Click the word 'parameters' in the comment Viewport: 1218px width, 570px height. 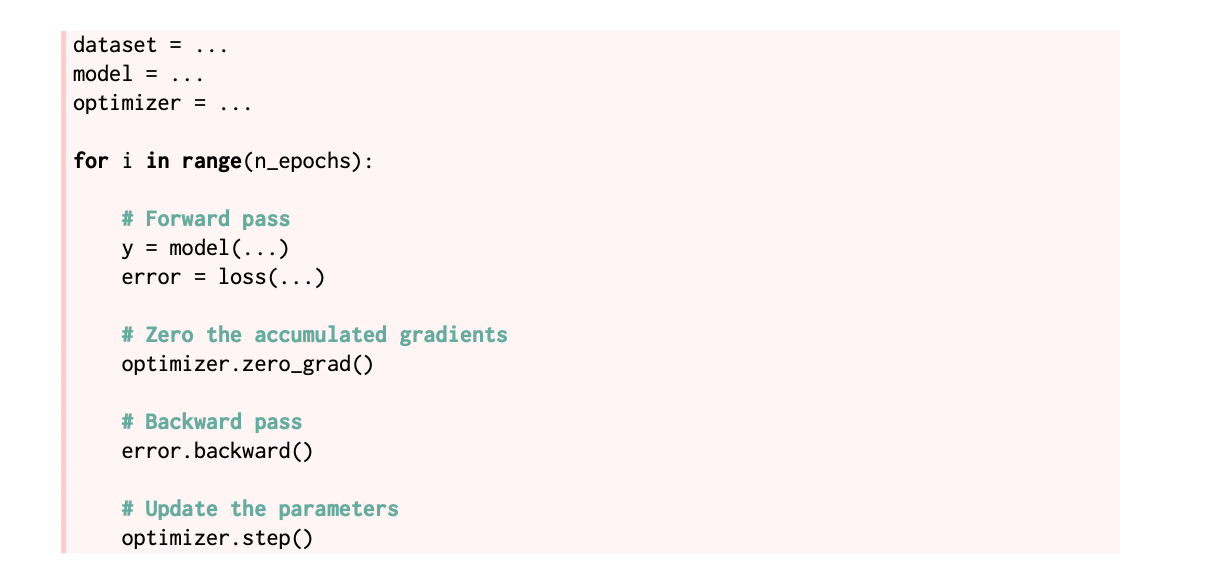coord(339,510)
